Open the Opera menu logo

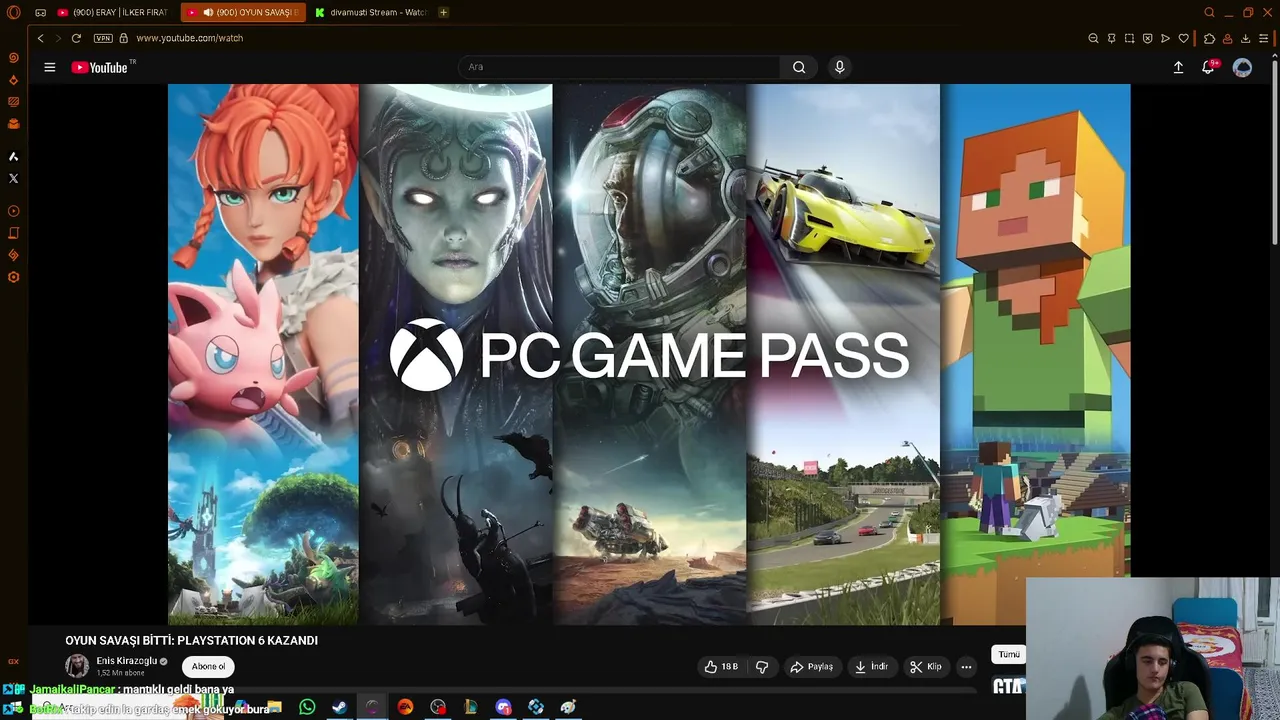[x=14, y=13]
